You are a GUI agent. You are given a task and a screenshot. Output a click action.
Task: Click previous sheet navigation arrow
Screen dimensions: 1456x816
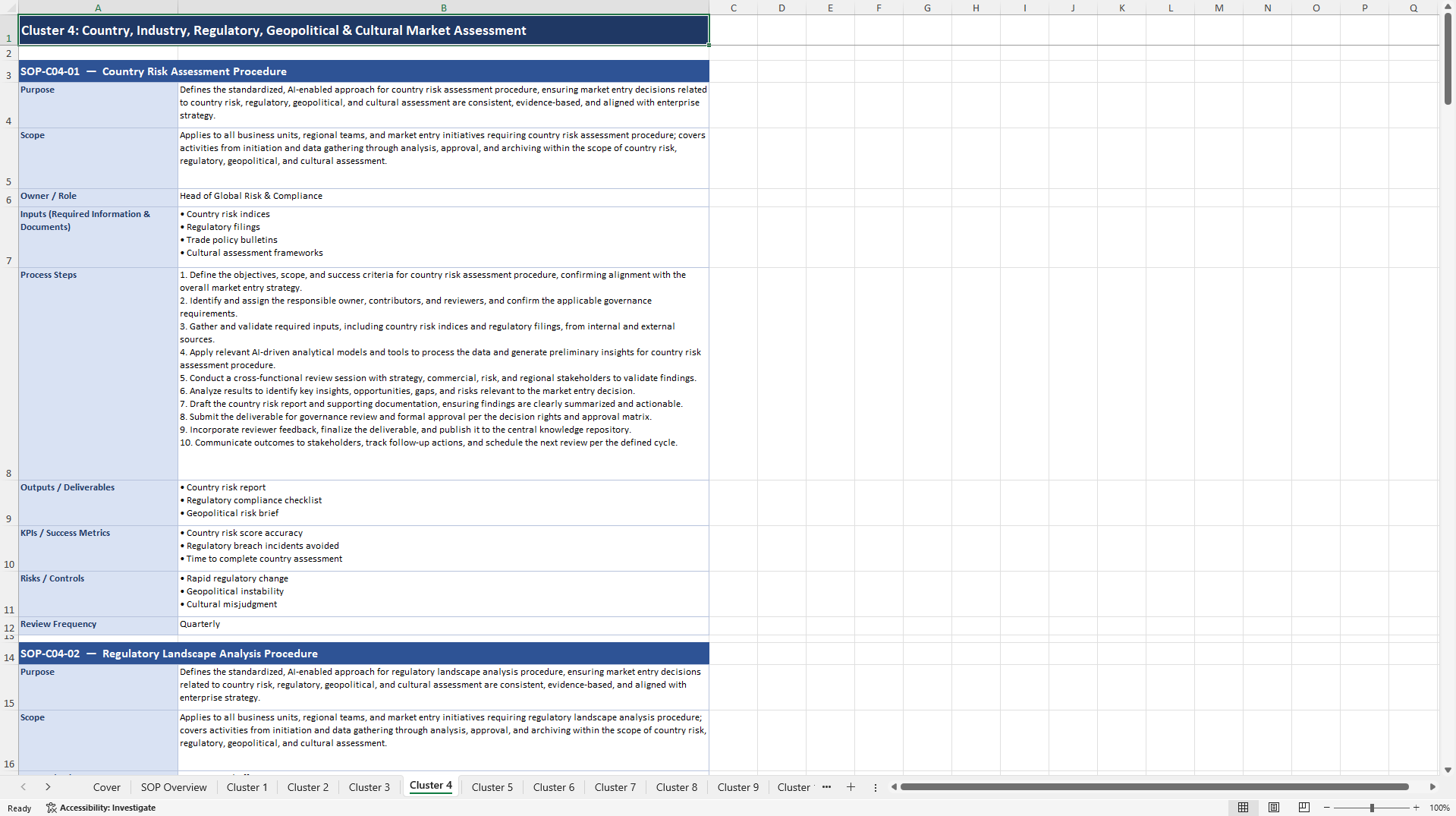tap(24, 787)
